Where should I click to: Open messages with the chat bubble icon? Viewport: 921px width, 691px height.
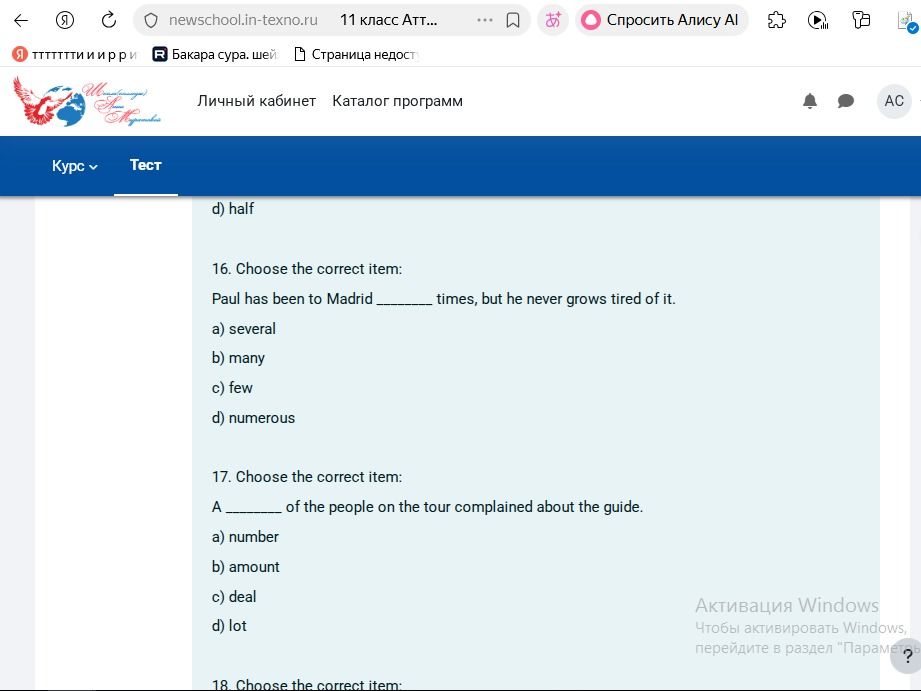click(x=845, y=101)
